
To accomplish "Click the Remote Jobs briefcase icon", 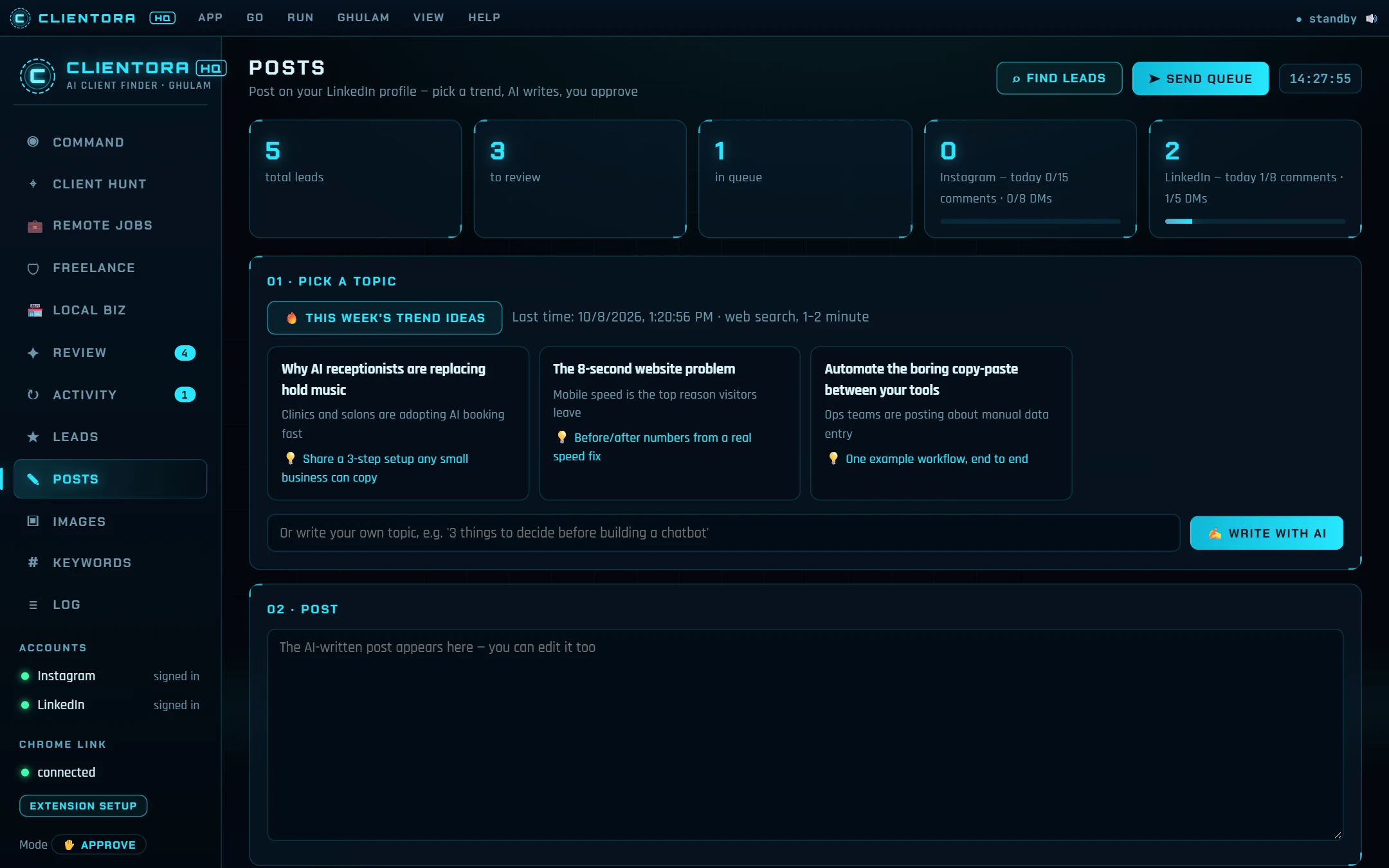I will [x=35, y=226].
